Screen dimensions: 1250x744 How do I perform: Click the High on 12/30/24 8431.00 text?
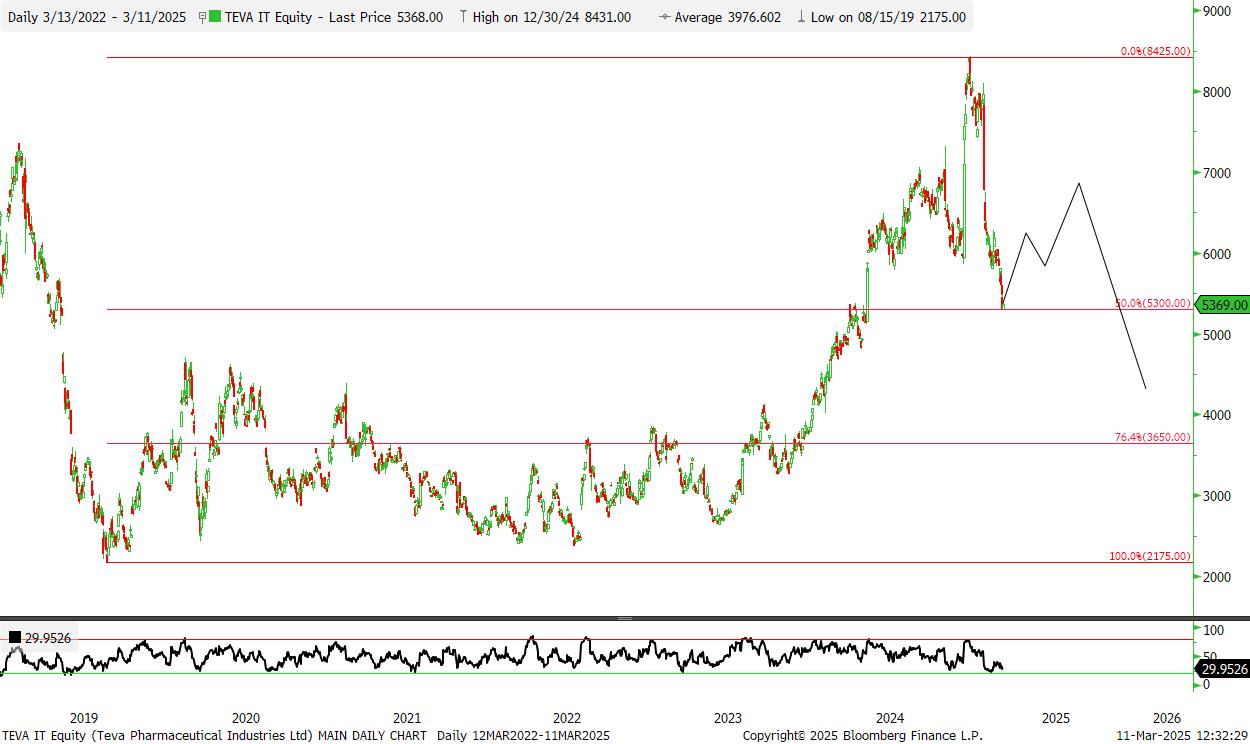pyautogui.click(x=551, y=17)
